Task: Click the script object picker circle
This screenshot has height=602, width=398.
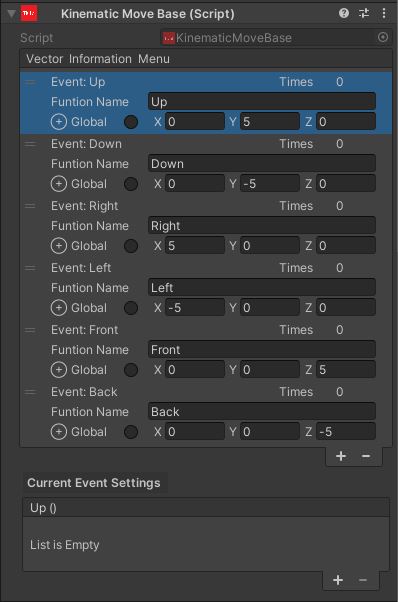Action: tap(383, 37)
